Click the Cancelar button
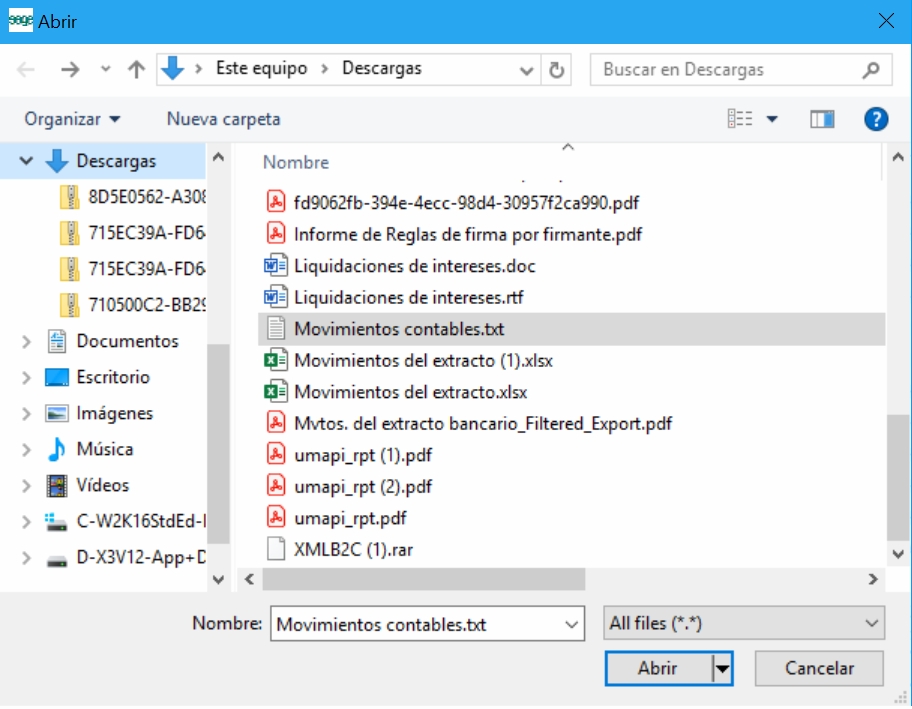The width and height of the screenshot is (912, 709). pos(819,669)
